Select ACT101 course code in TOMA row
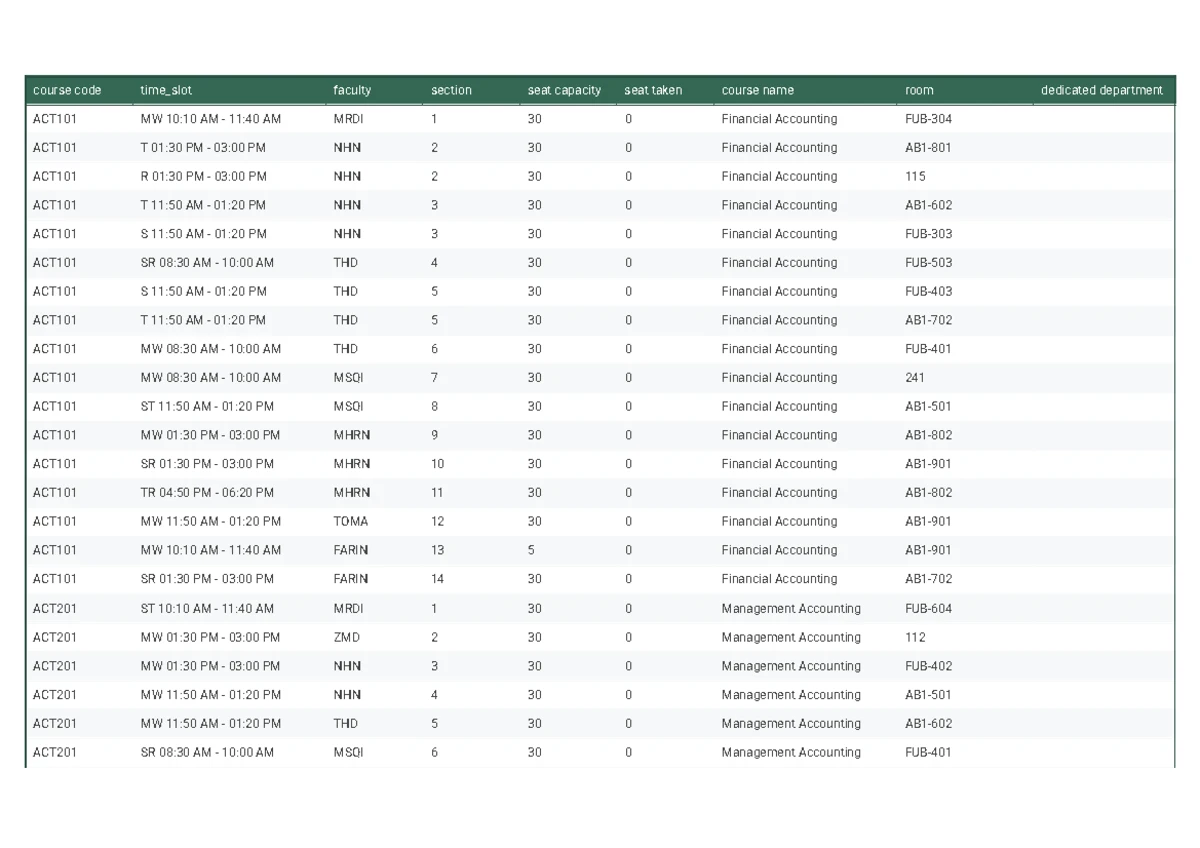The width and height of the screenshot is (1200, 848). pos(55,522)
